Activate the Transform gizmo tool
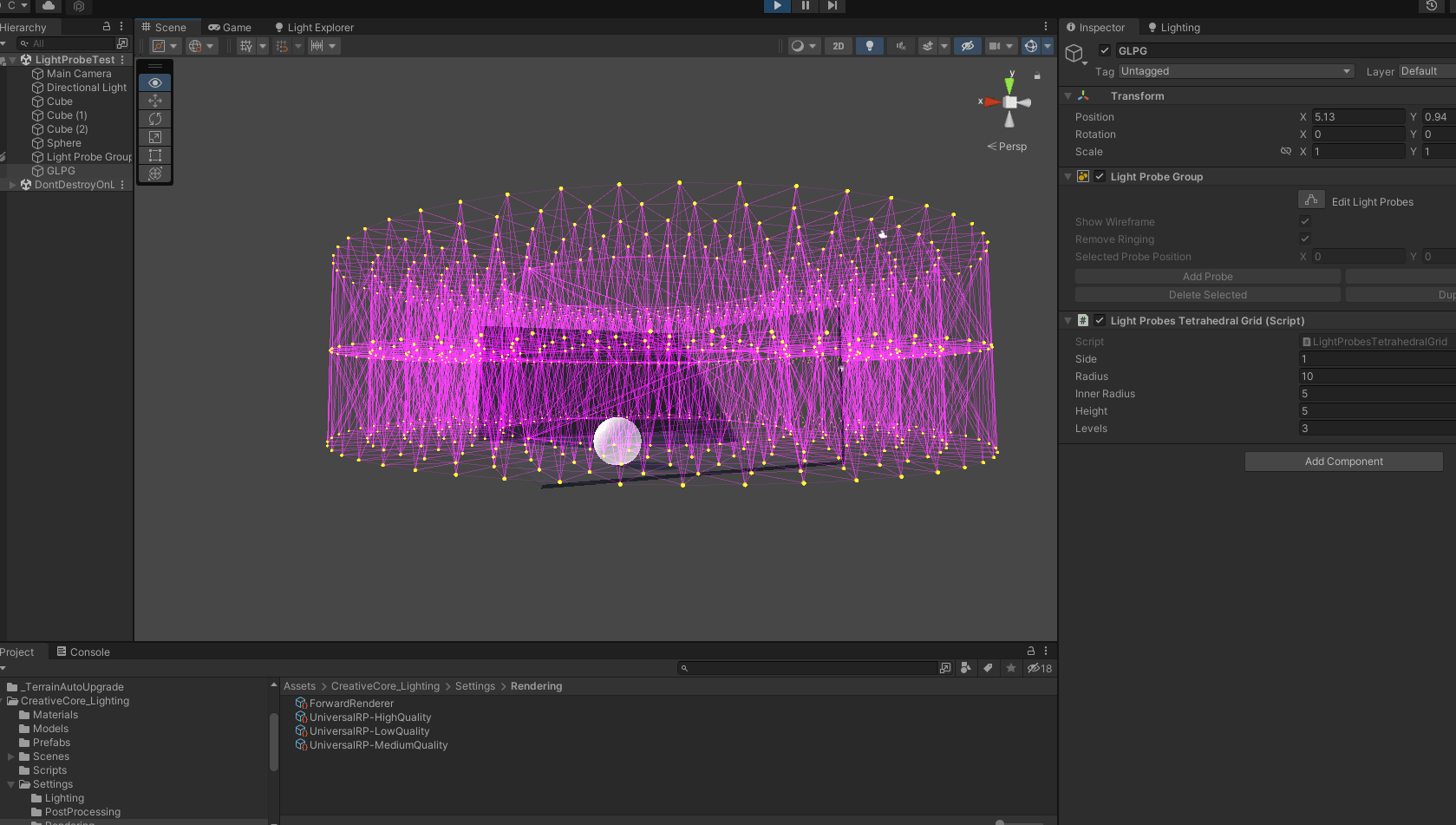Screen dimensions: 1456x825 (x=155, y=174)
